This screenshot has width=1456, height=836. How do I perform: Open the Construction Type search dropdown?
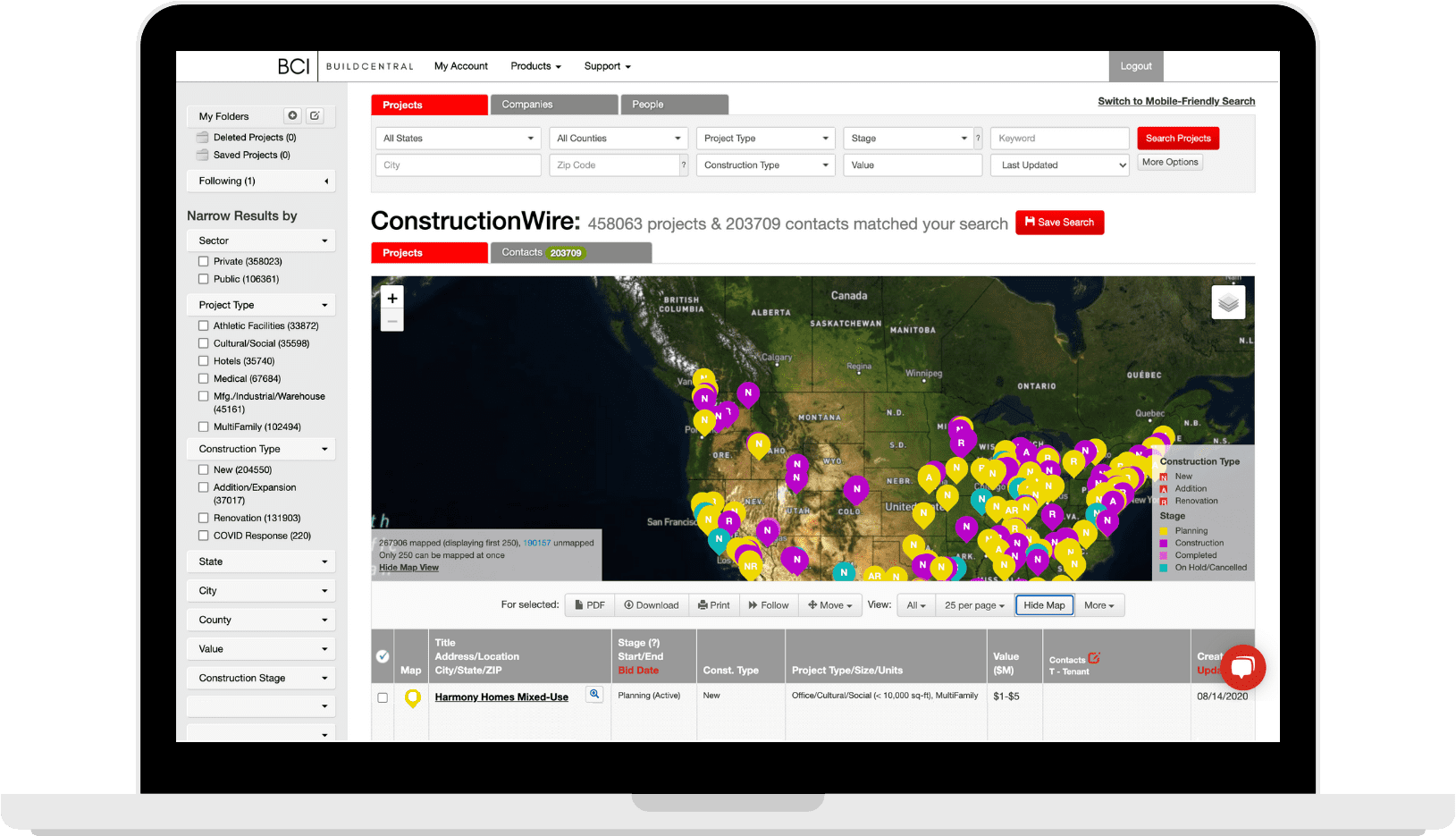click(x=766, y=165)
